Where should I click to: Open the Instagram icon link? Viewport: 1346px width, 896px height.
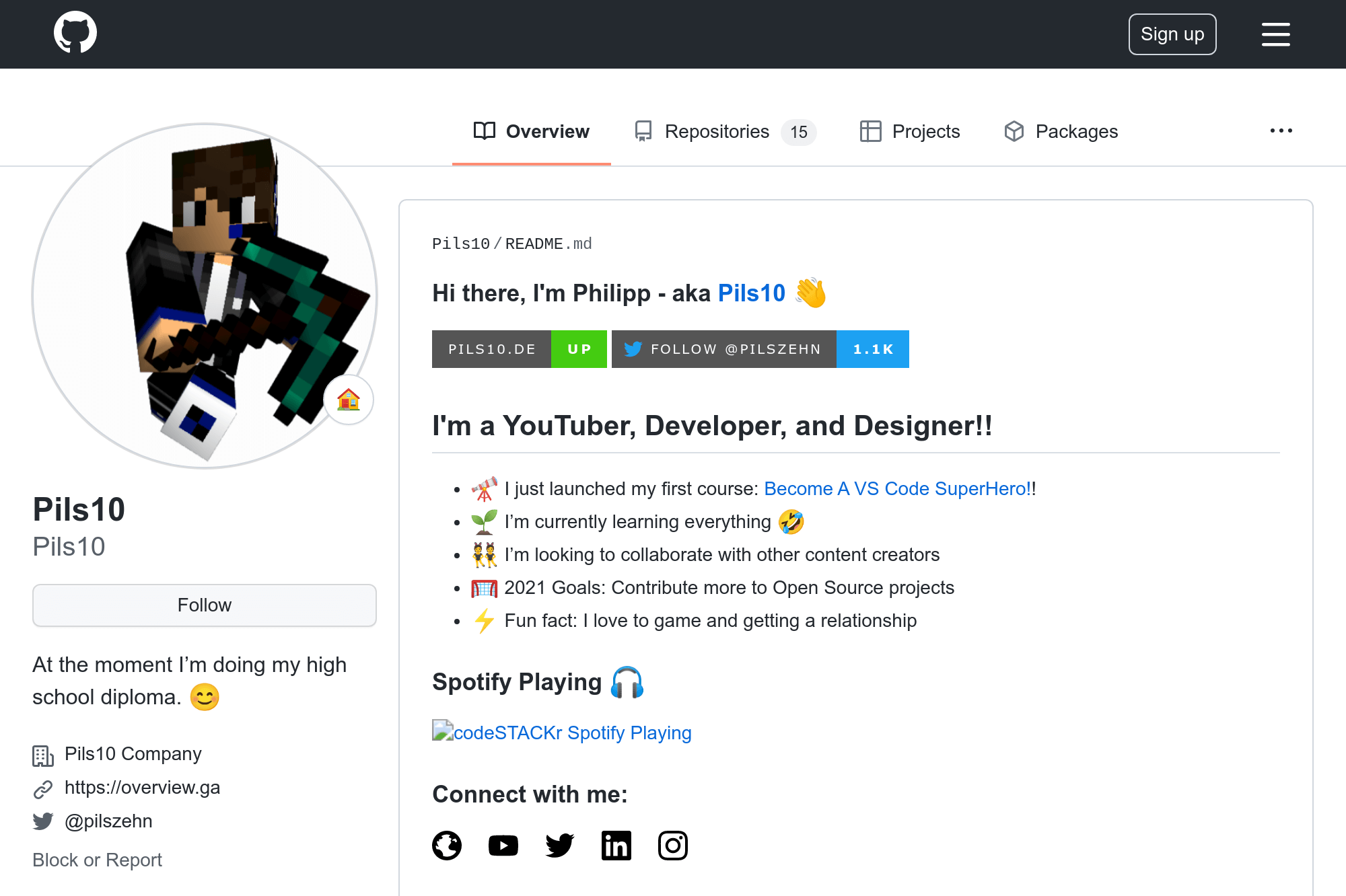coord(673,846)
